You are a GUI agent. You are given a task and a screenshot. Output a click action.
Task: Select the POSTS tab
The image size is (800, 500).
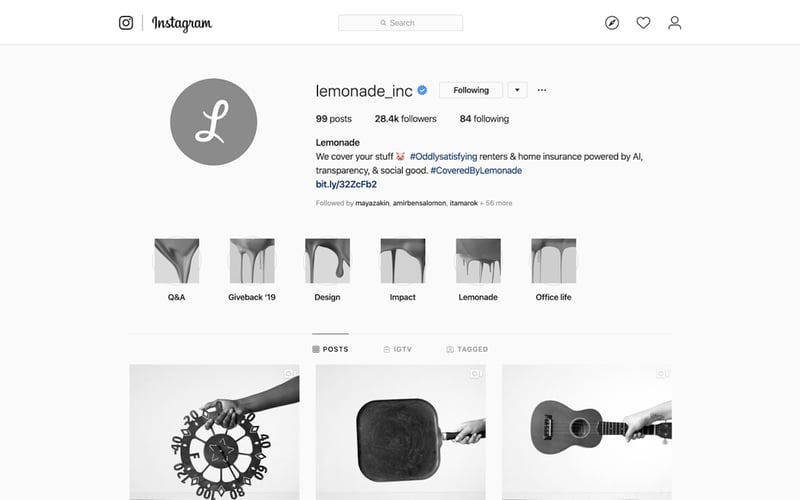(x=331, y=349)
